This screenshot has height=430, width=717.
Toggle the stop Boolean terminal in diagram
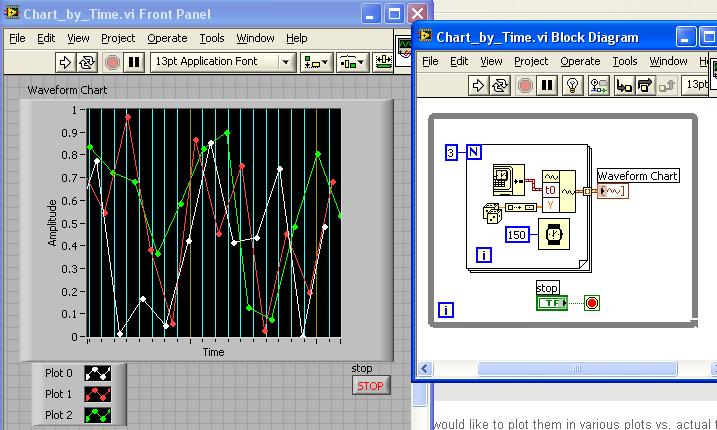coord(551,303)
